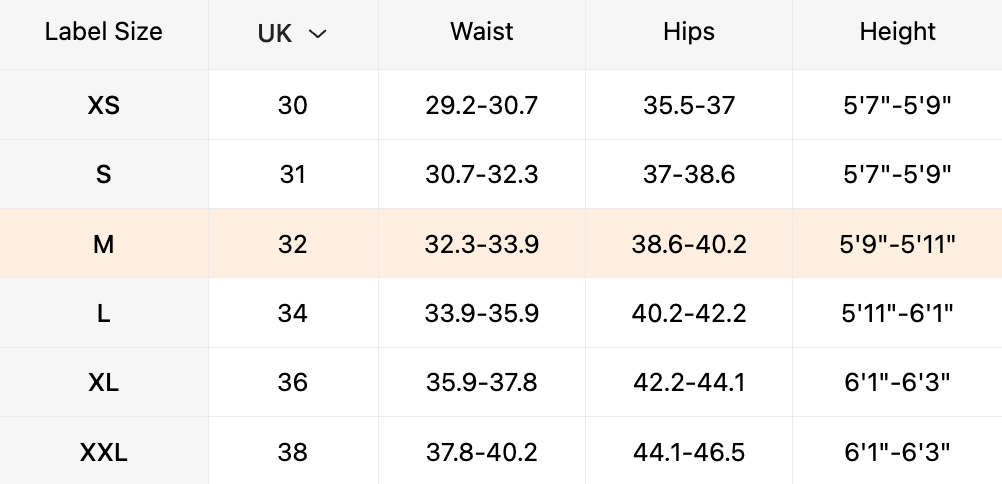Image resolution: width=1002 pixels, height=484 pixels.
Task: Select the XXL label size row
Action: (x=104, y=452)
